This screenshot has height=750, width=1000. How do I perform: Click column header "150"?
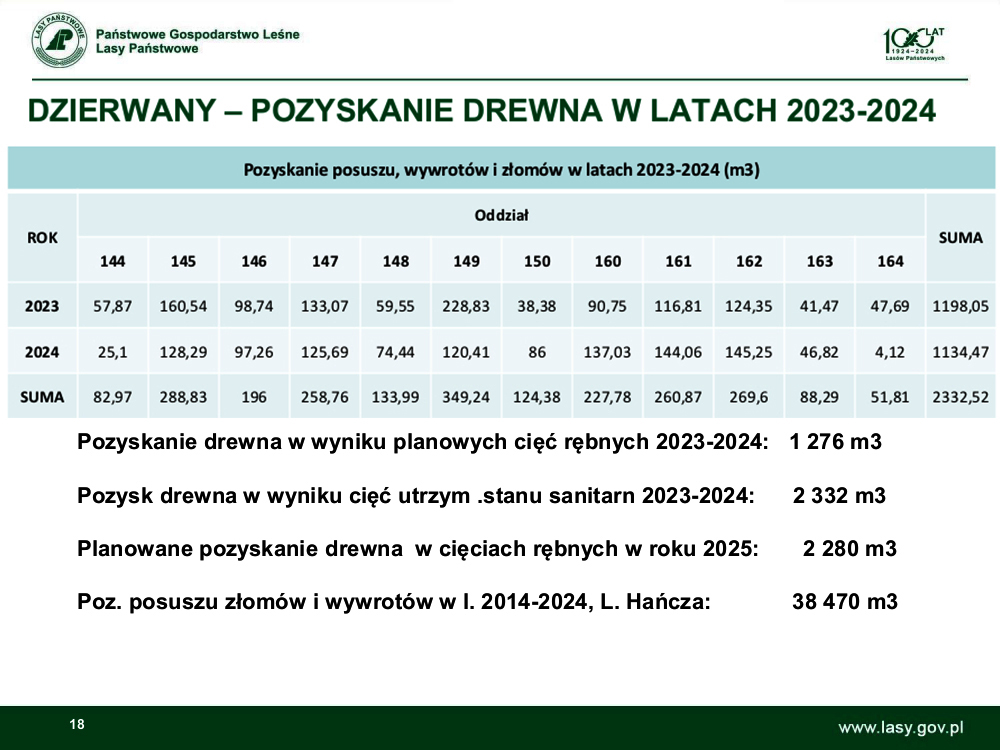pos(537,261)
